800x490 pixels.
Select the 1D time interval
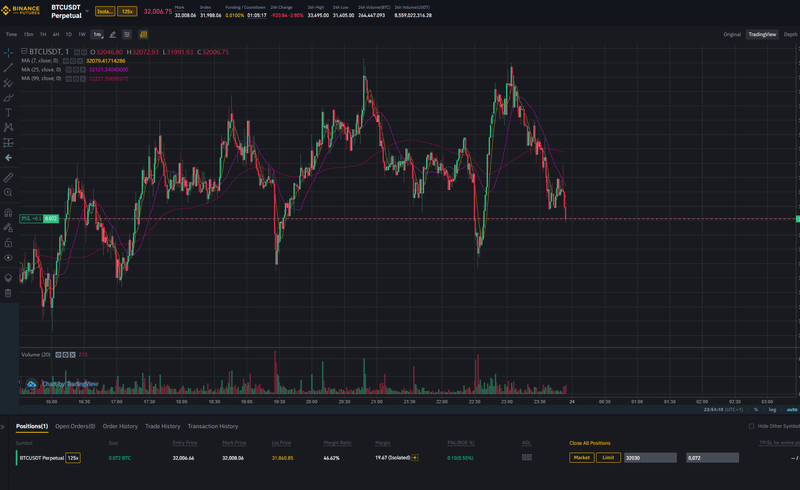(x=69, y=35)
